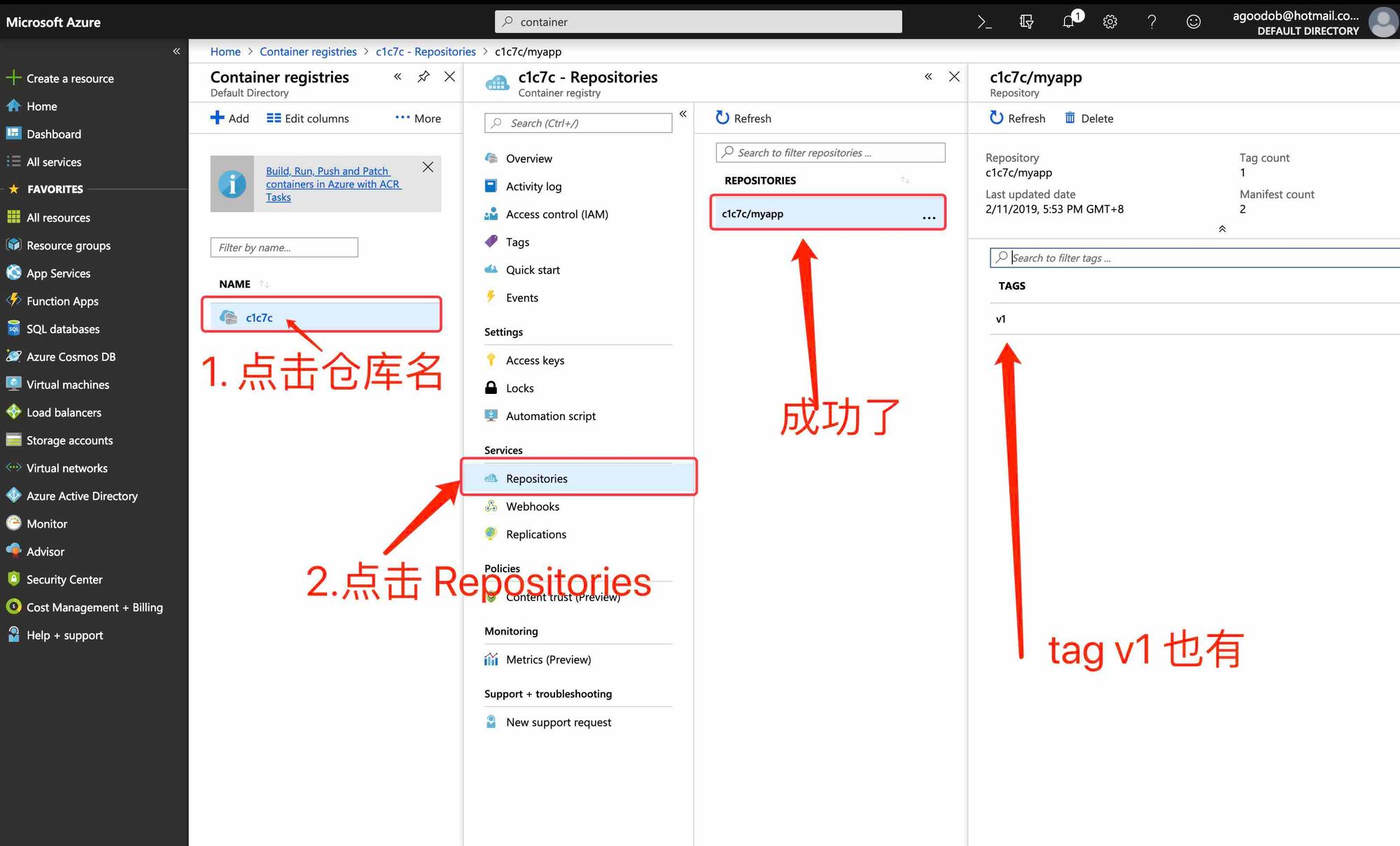
Task: Open the More options menu
Action: (x=418, y=118)
